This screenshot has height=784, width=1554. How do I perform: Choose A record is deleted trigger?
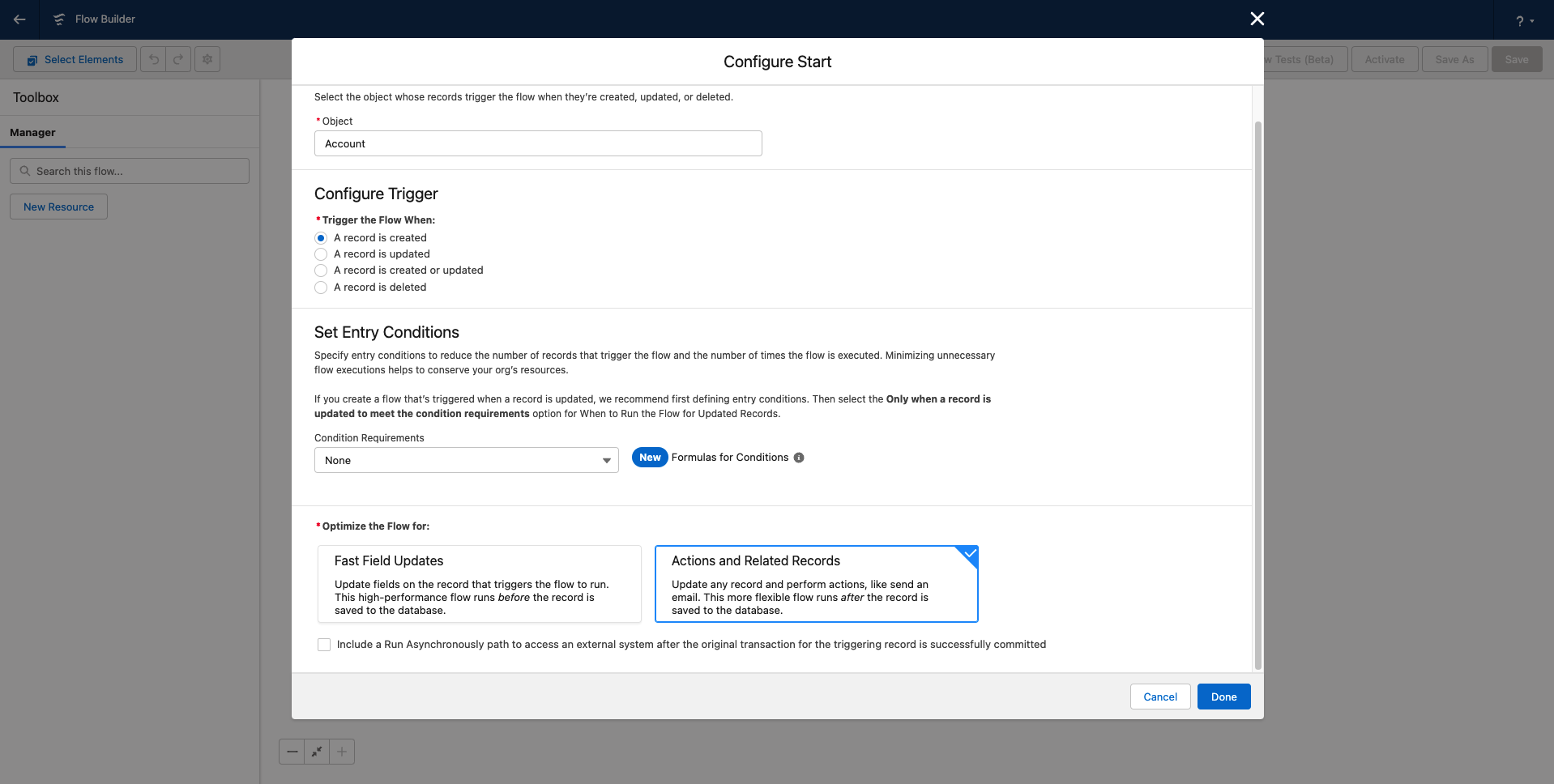(x=321, y=288)
